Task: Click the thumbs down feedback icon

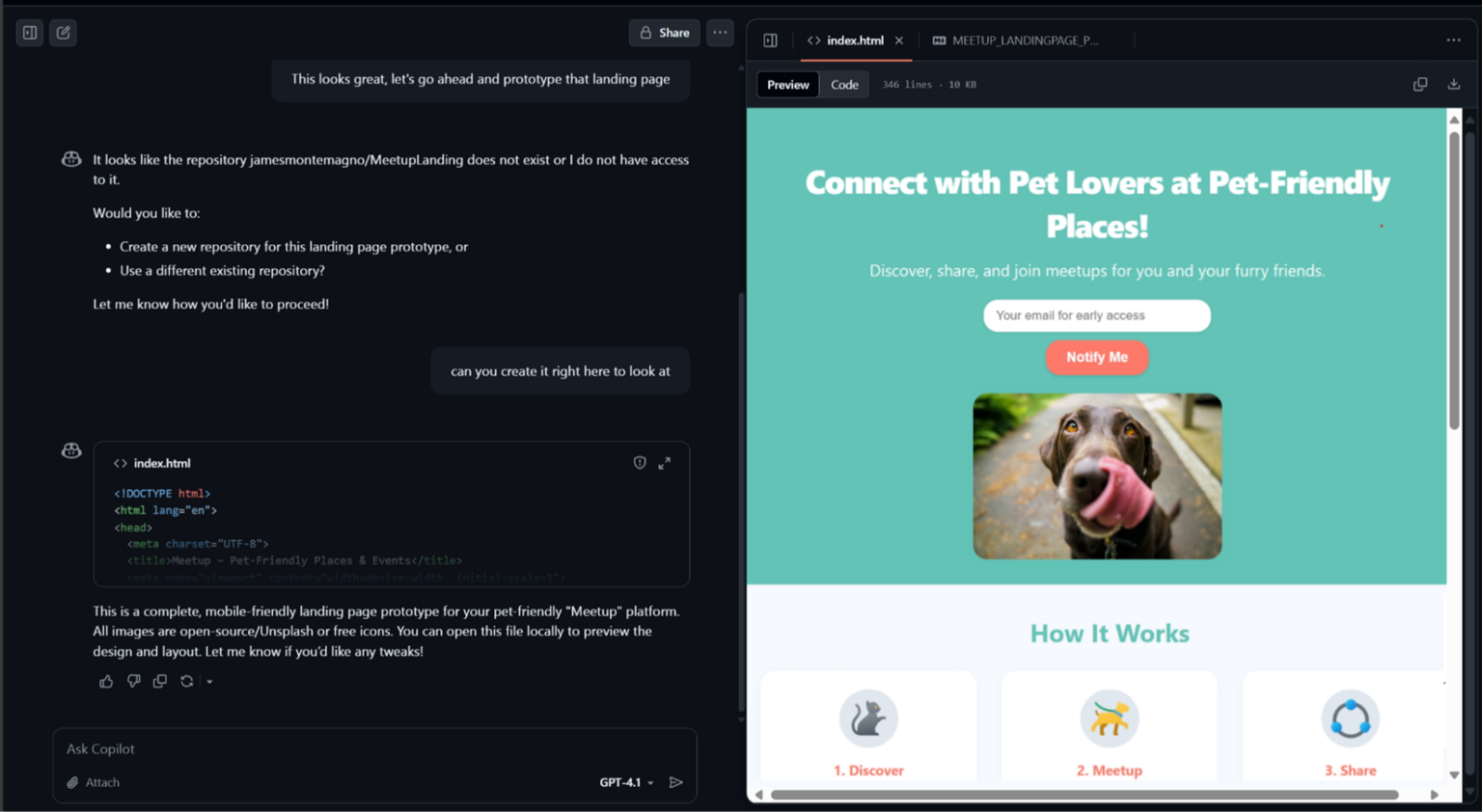Action: [133, 682]
